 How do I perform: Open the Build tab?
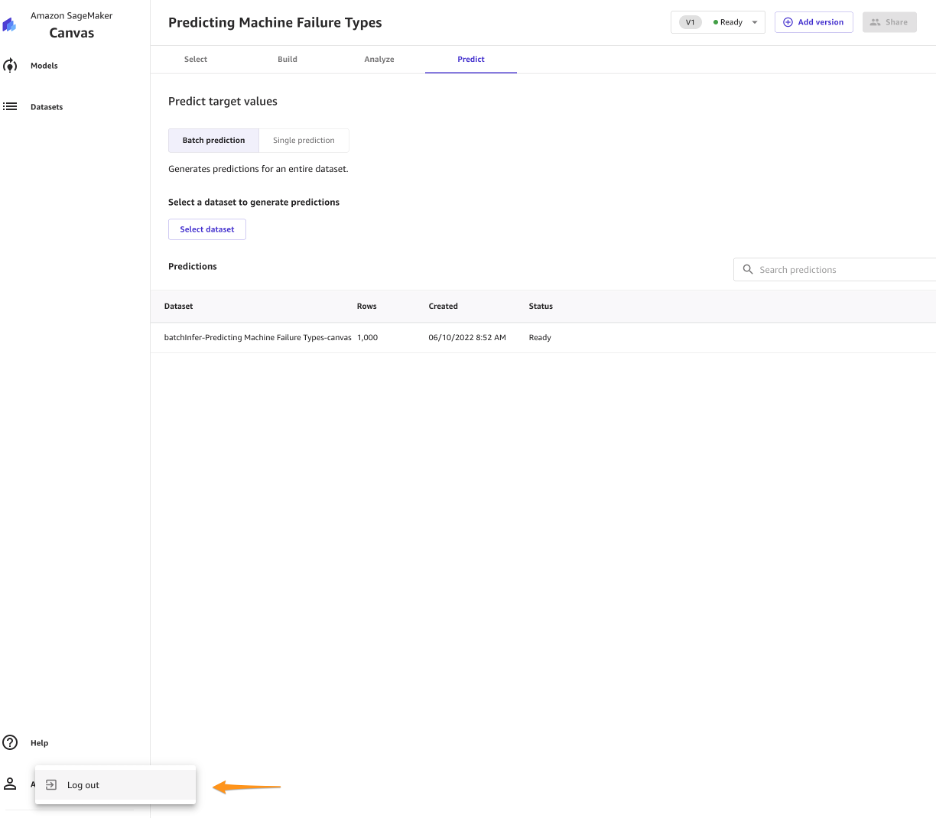point(287,59)
